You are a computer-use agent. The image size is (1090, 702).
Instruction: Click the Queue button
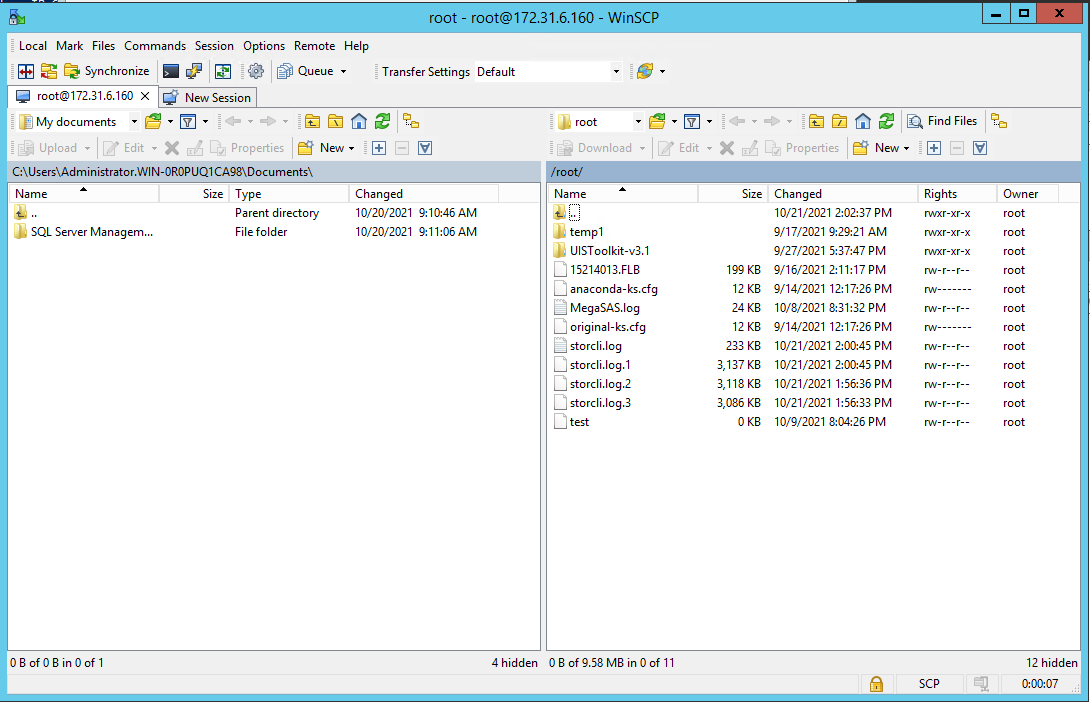(306, 71)
